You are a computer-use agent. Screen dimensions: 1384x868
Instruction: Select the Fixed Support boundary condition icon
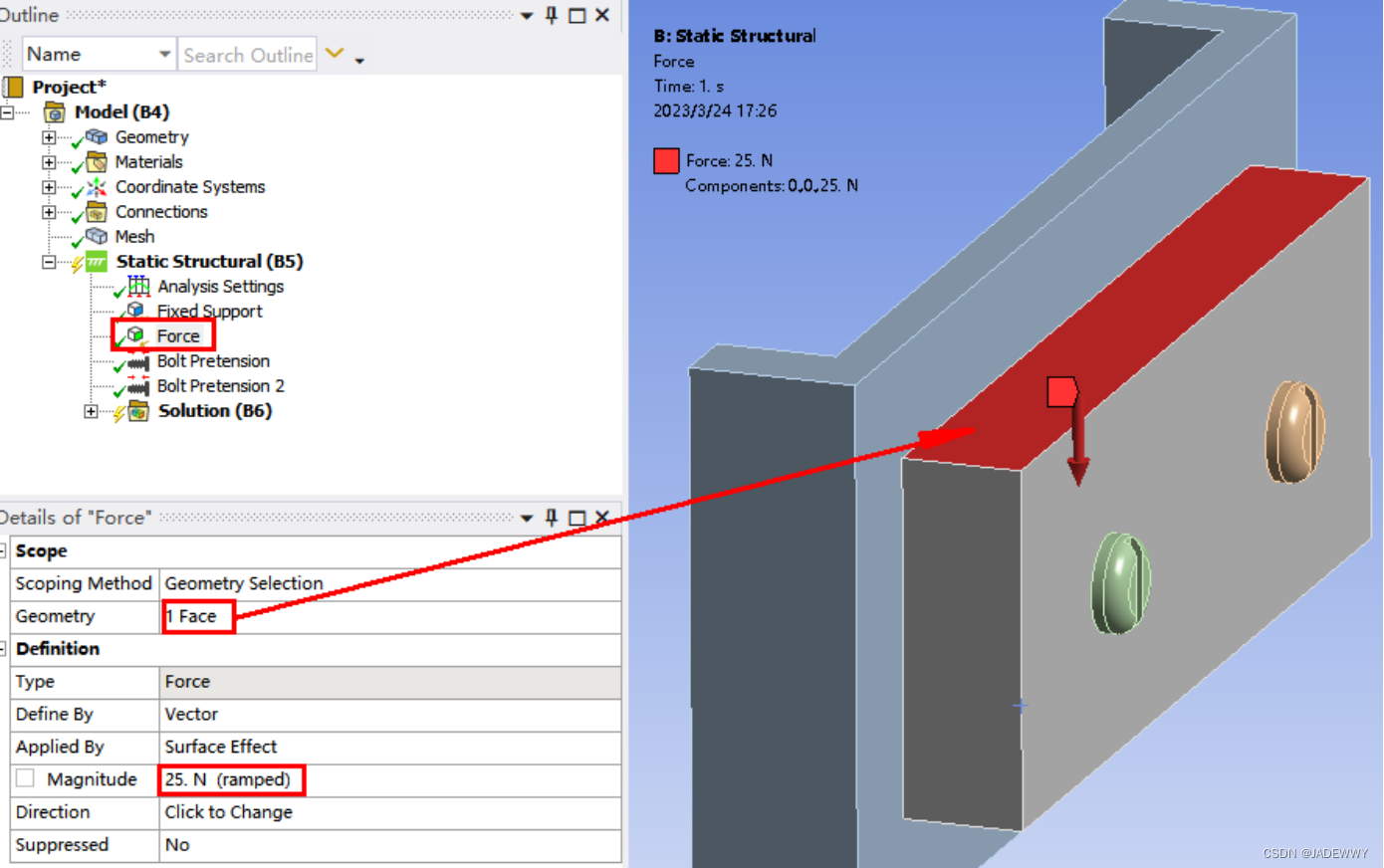(x=135, y=311)
